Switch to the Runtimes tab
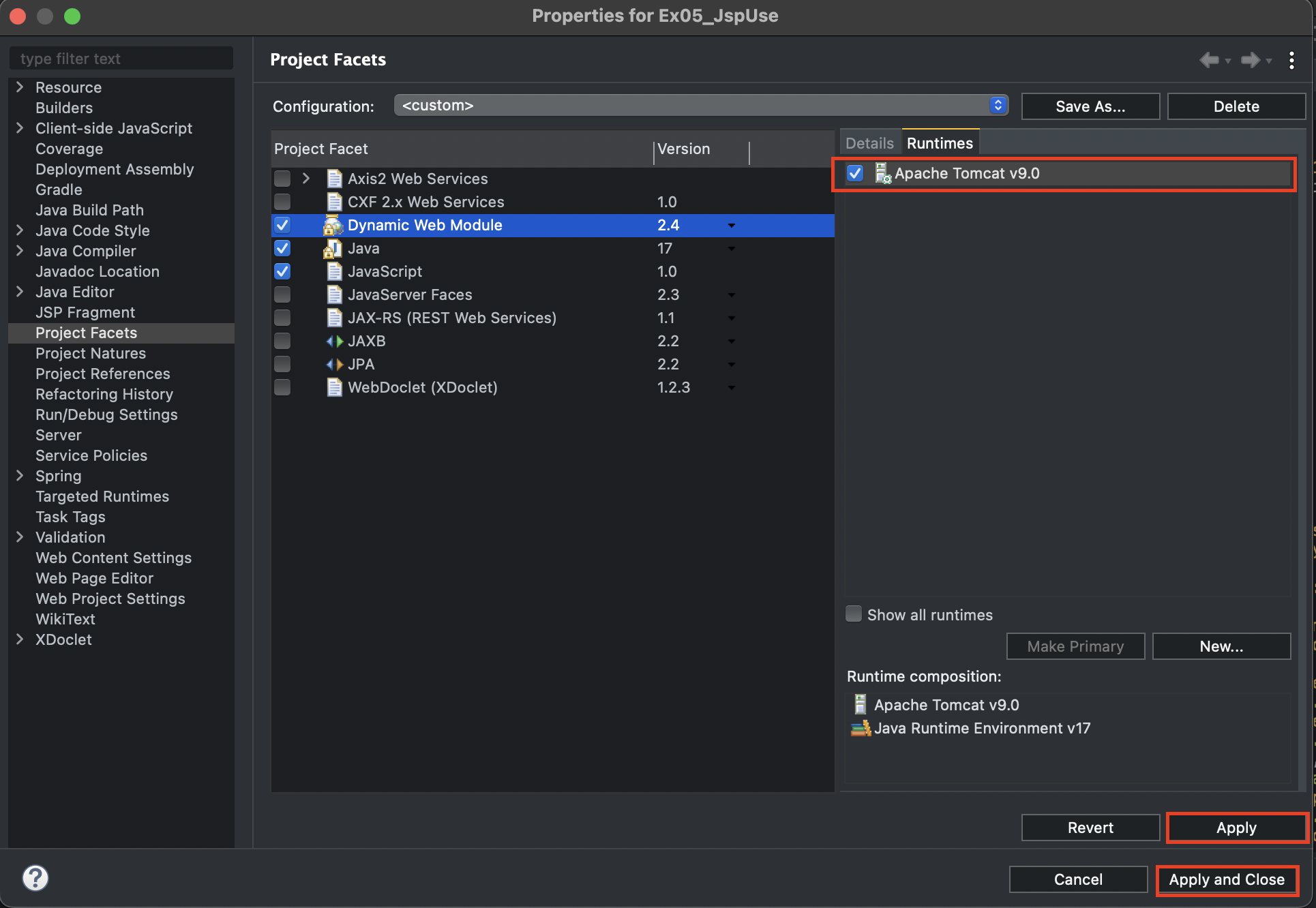 [x=940, y=143]
